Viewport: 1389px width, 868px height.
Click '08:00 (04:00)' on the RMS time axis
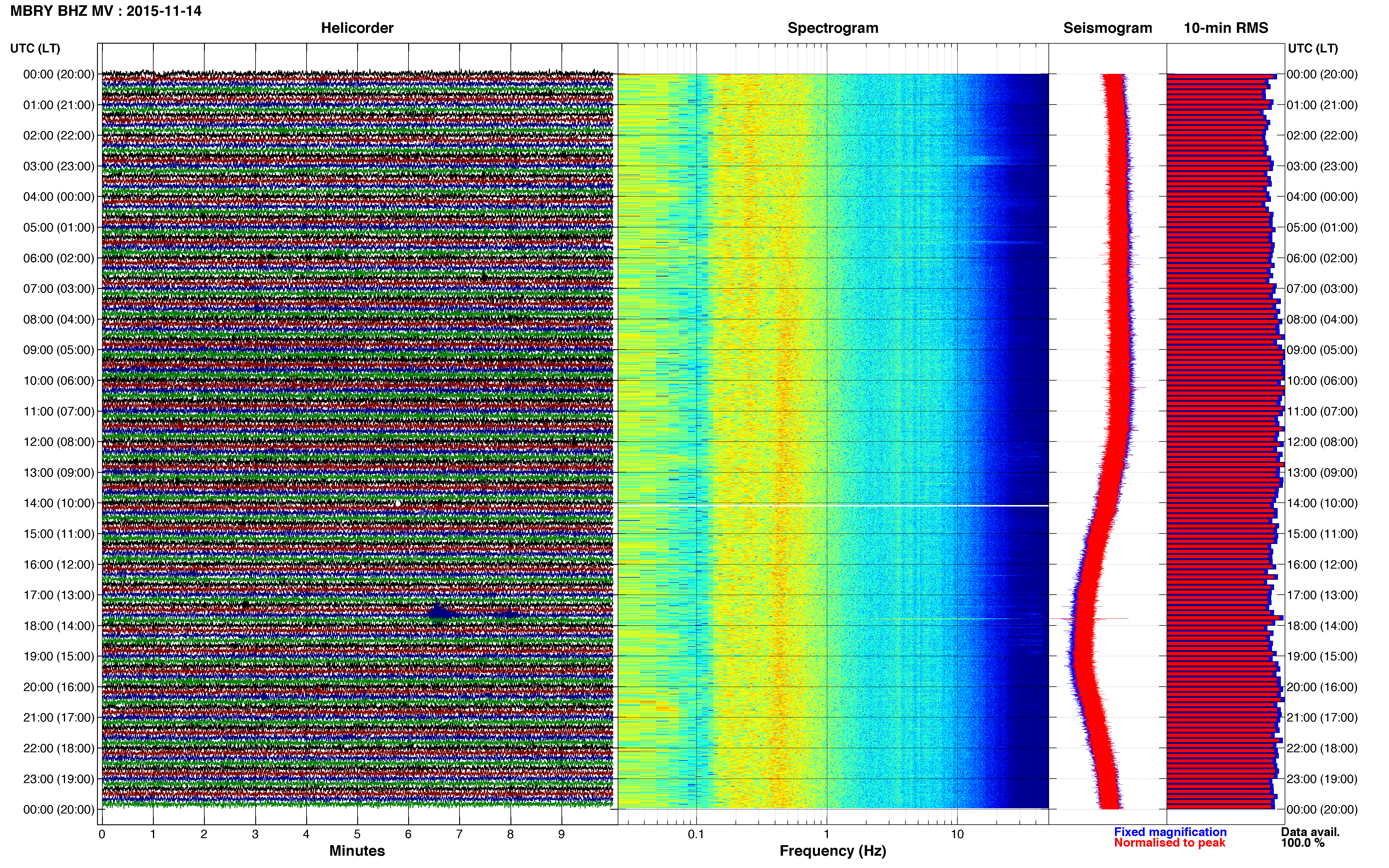pos(1322,320)
